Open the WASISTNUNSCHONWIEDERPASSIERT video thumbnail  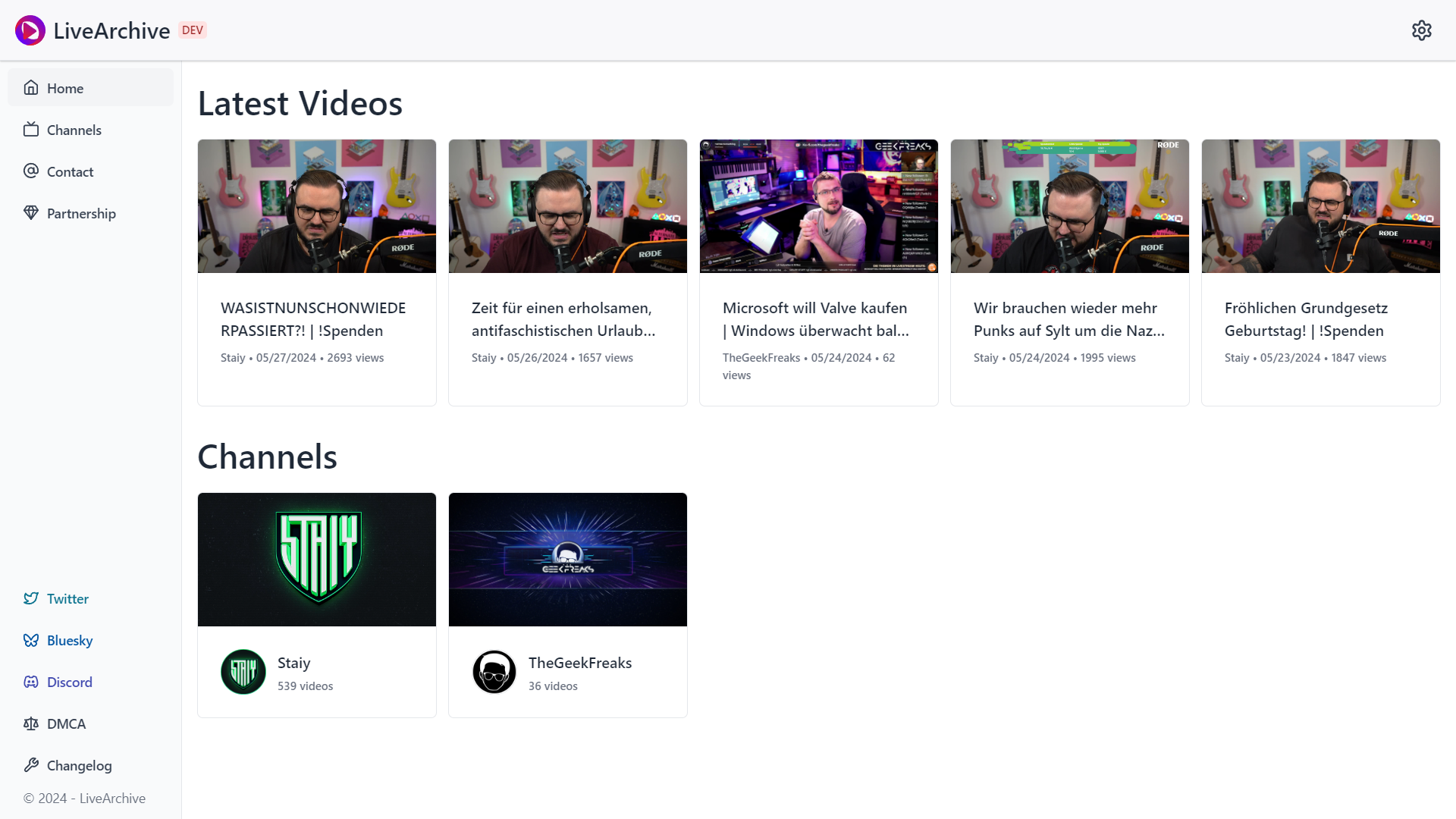316,206
